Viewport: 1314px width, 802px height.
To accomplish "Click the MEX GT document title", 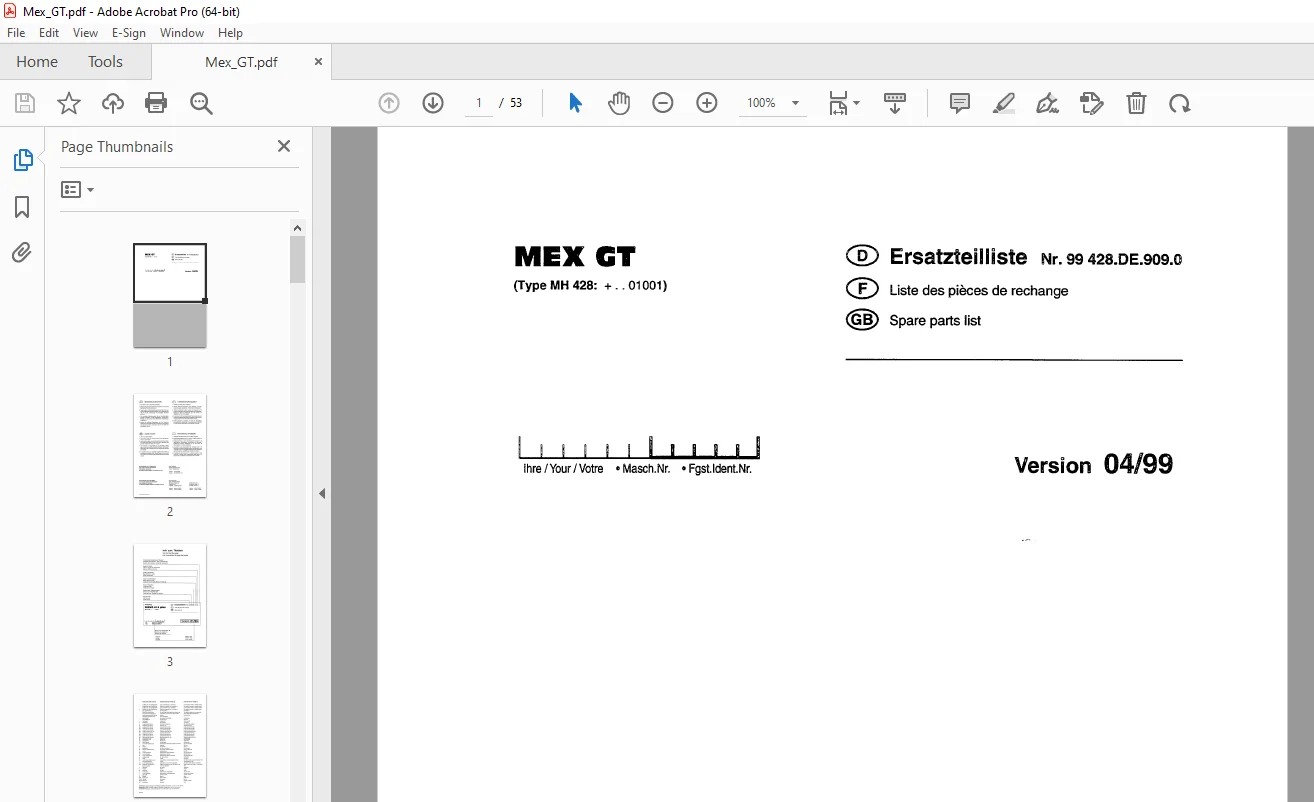I will tap(575, 257).
